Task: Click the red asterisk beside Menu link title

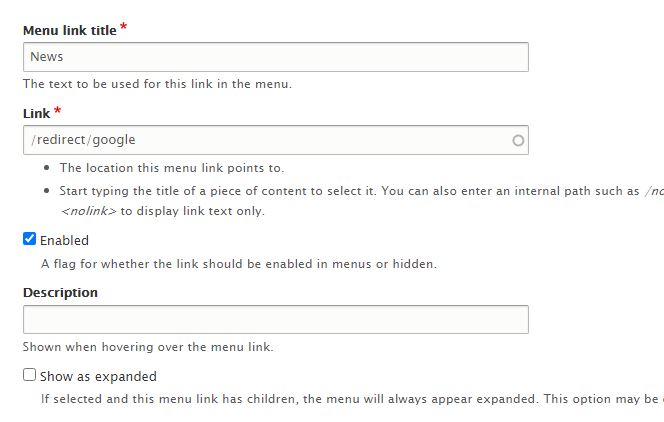Action: [123, 28]
